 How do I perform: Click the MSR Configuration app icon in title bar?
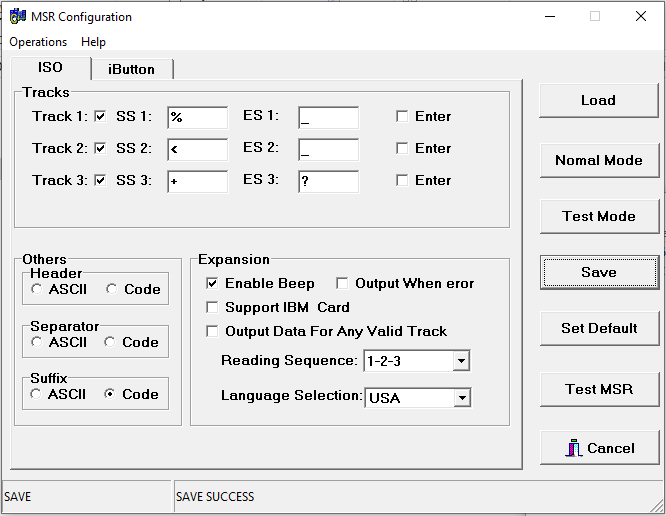pyautogui.click(x=17, y=16)
